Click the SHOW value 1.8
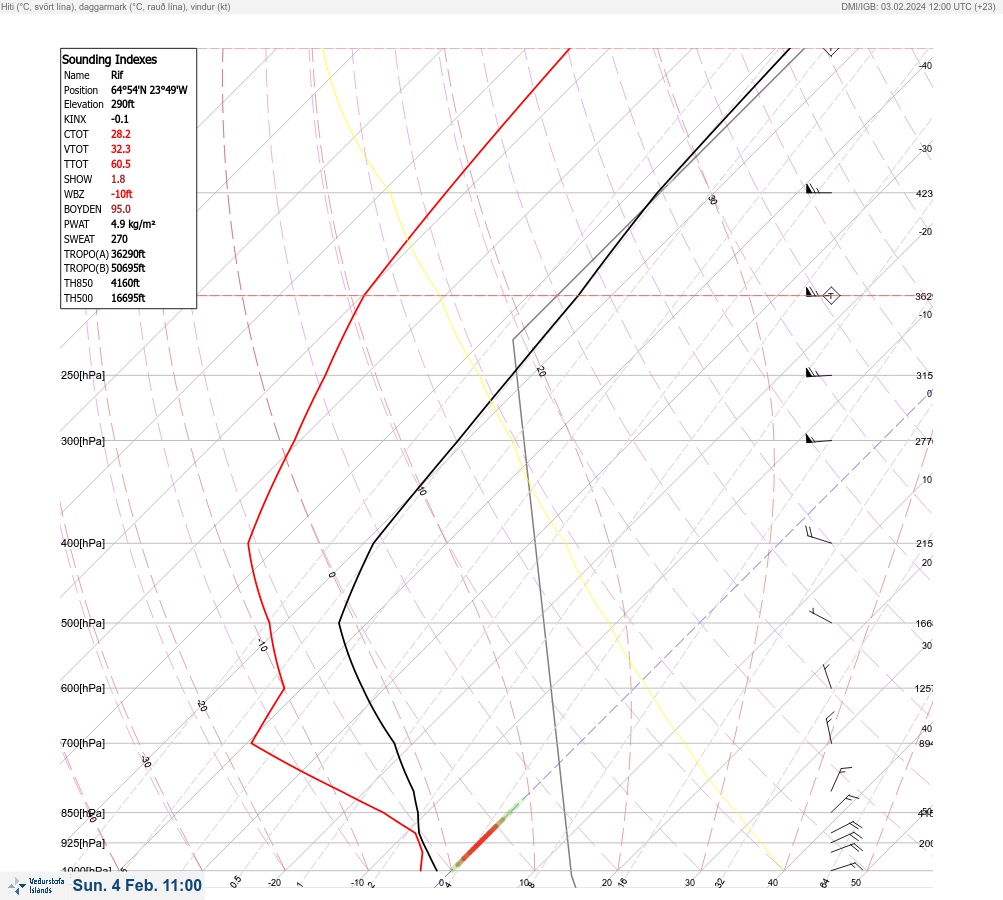This screenshot has height=900, width=1003. click(118, 179)
